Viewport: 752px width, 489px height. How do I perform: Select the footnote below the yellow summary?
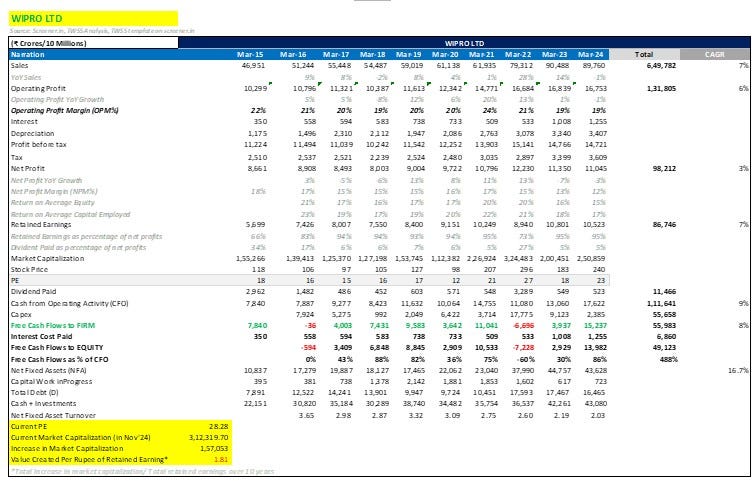click(x=142, y=471)
